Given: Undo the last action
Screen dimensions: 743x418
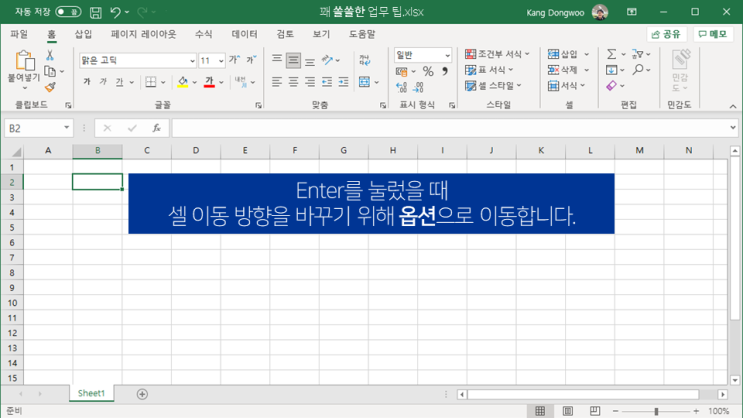Looking at the screenshot, I should [115, 12].
